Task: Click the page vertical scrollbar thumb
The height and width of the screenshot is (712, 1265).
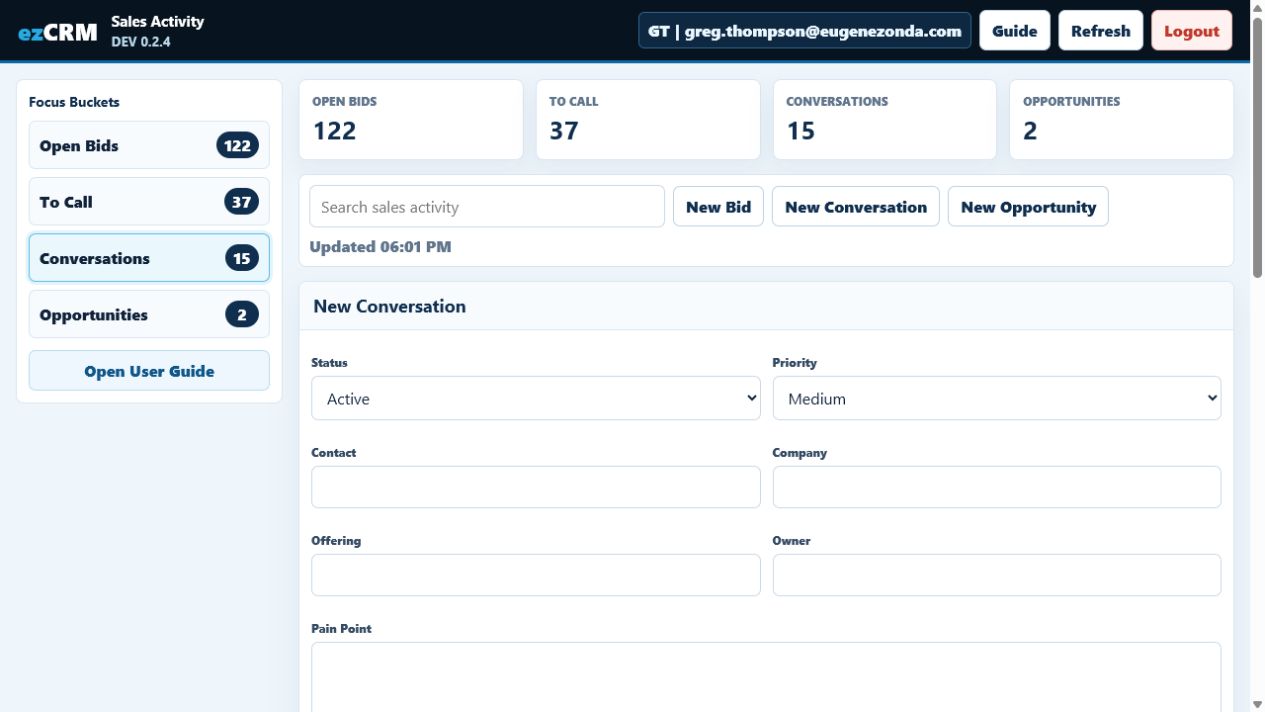Action: (x=1257, y=147)
